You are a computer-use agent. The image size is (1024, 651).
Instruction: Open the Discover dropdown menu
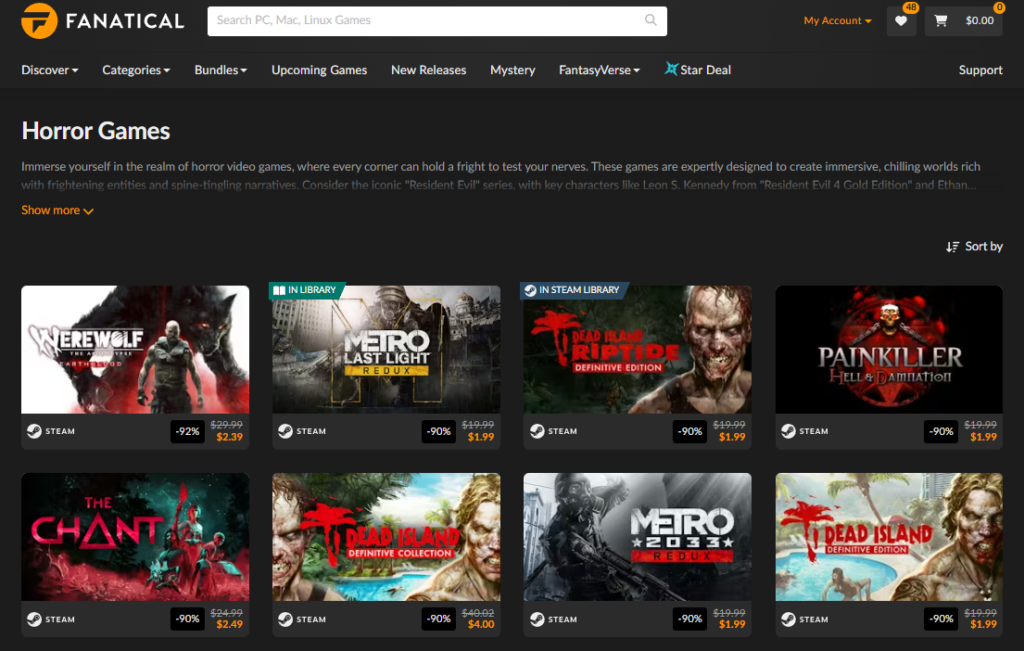click(50, 70)
